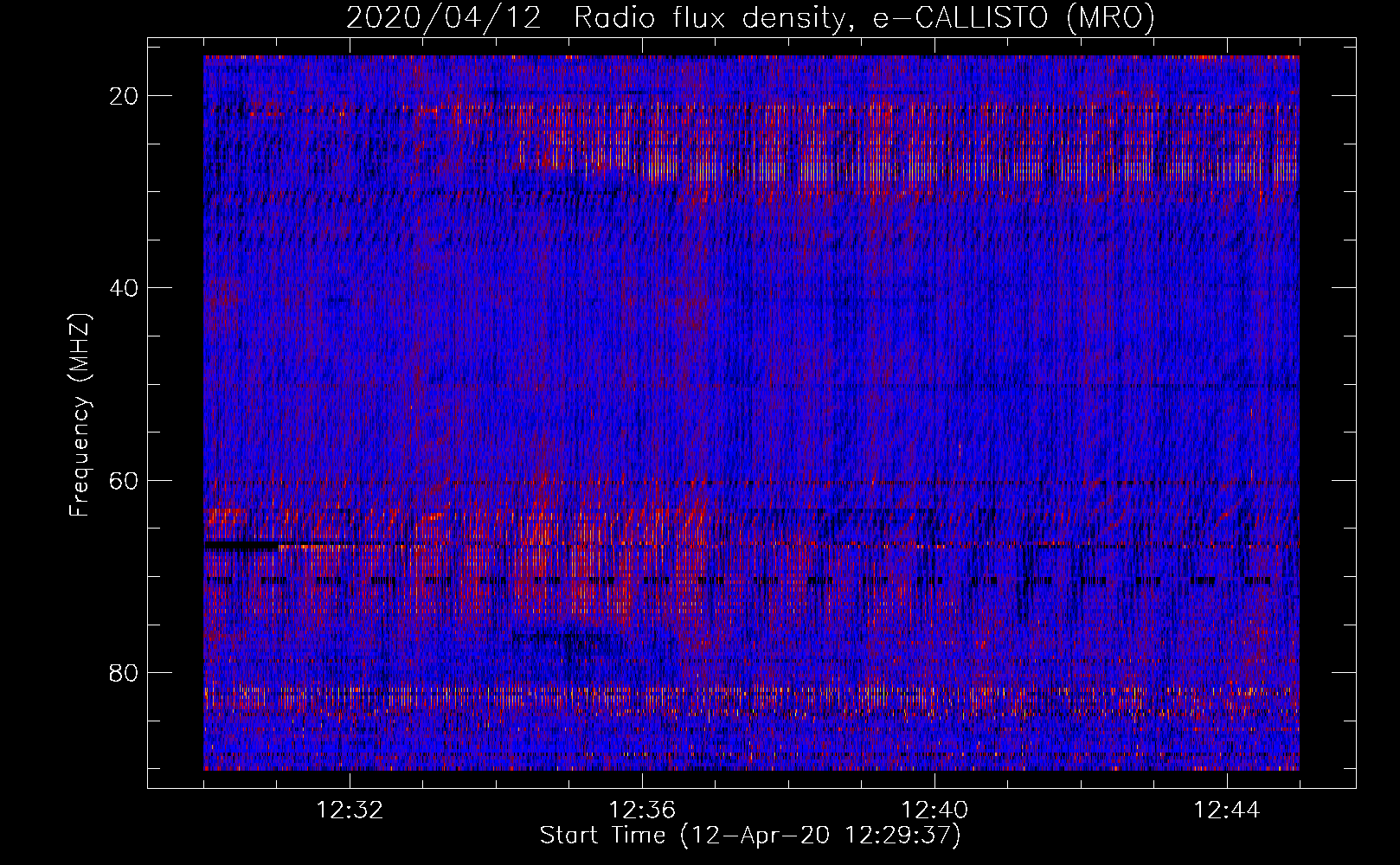Click the 12:44 time tick label
The width and height of the screenshot is (1400, 865).
pyautogui.click(x=1227, y=811)
